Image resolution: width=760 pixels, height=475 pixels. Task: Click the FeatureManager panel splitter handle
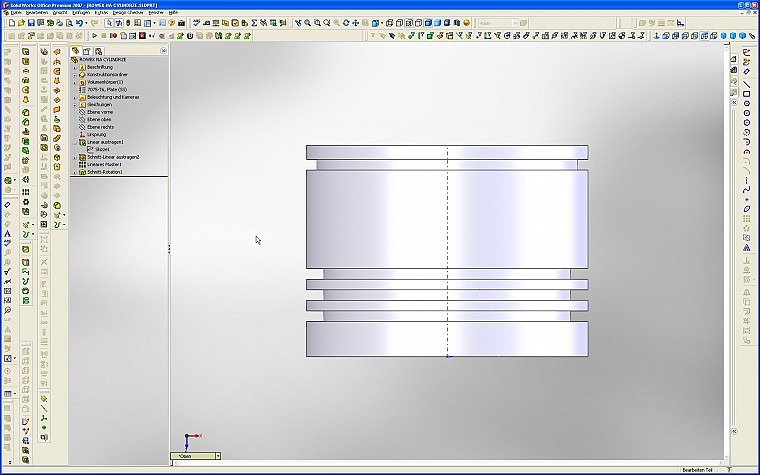[169, 249]
